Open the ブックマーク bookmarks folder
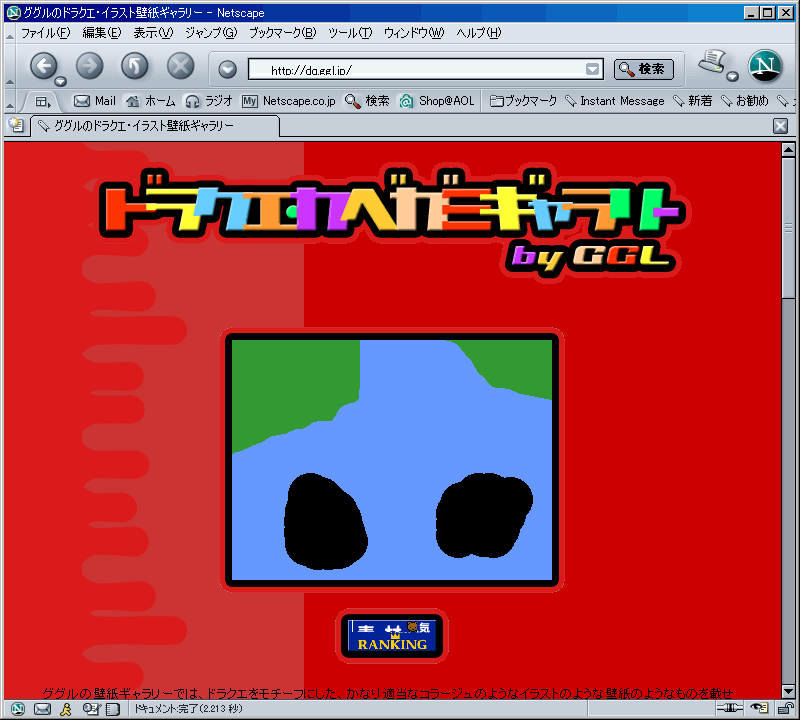This screenshot has height=720, width=800. [523, 101]
